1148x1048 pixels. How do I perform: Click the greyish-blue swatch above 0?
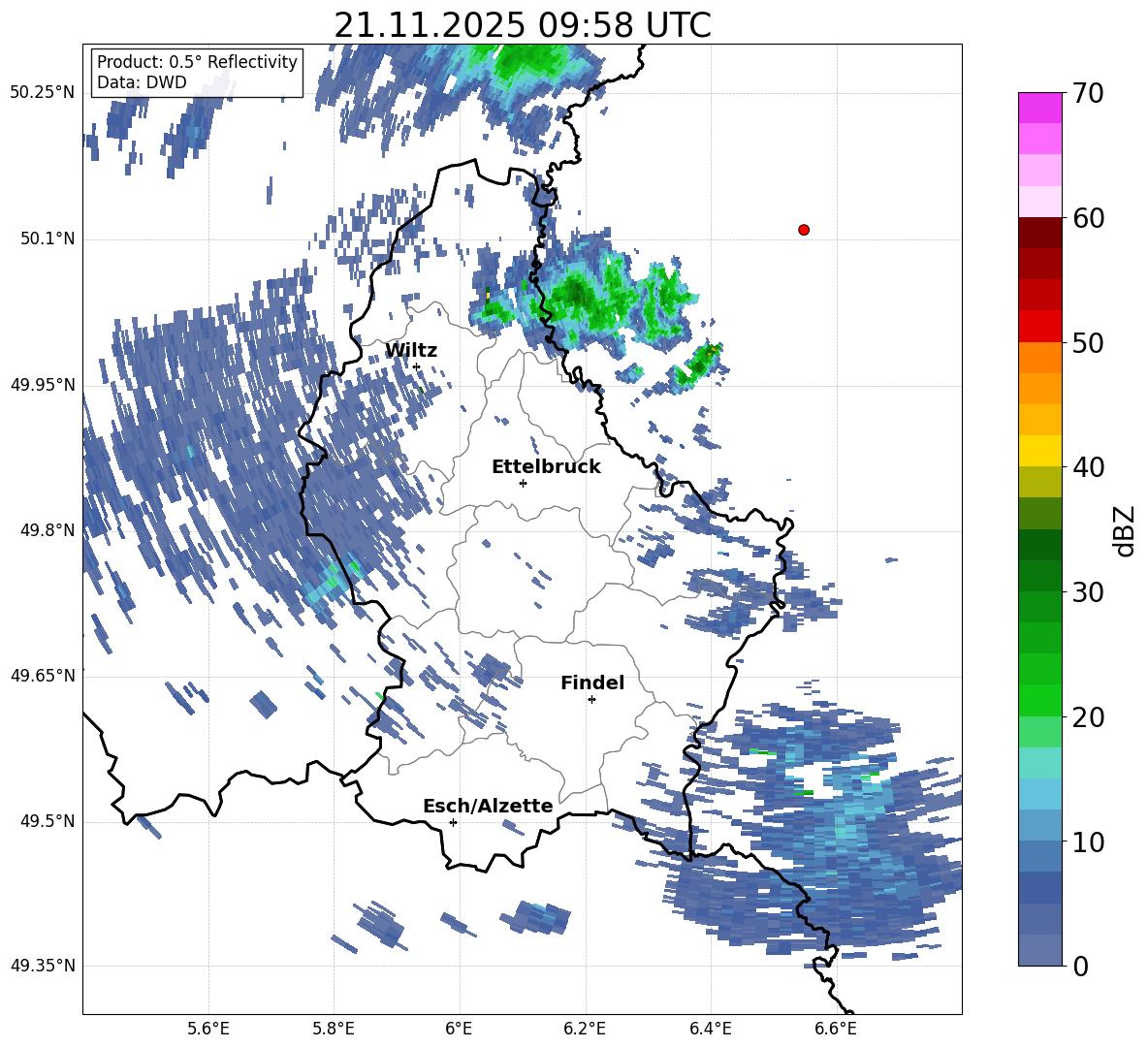(x=1039, y=950)
